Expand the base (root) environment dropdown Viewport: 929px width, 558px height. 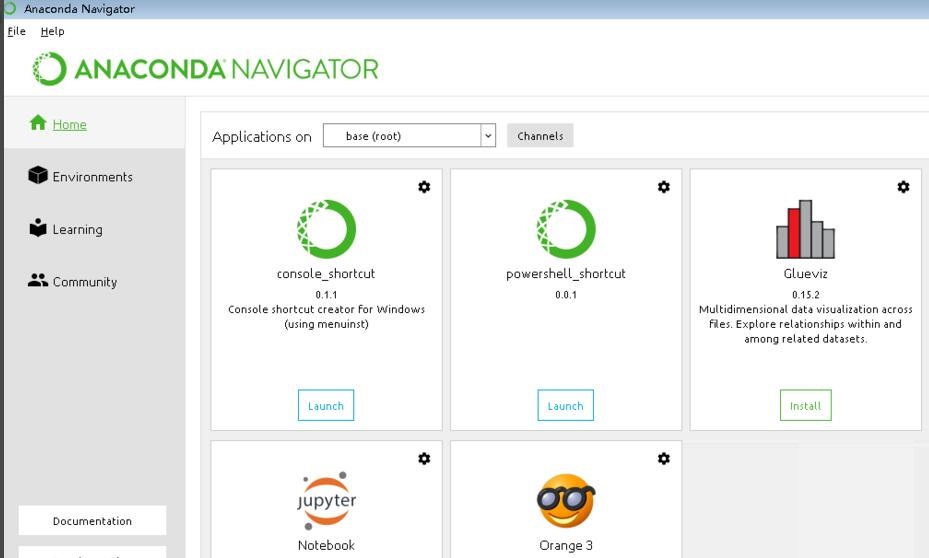tap(488, 136)
